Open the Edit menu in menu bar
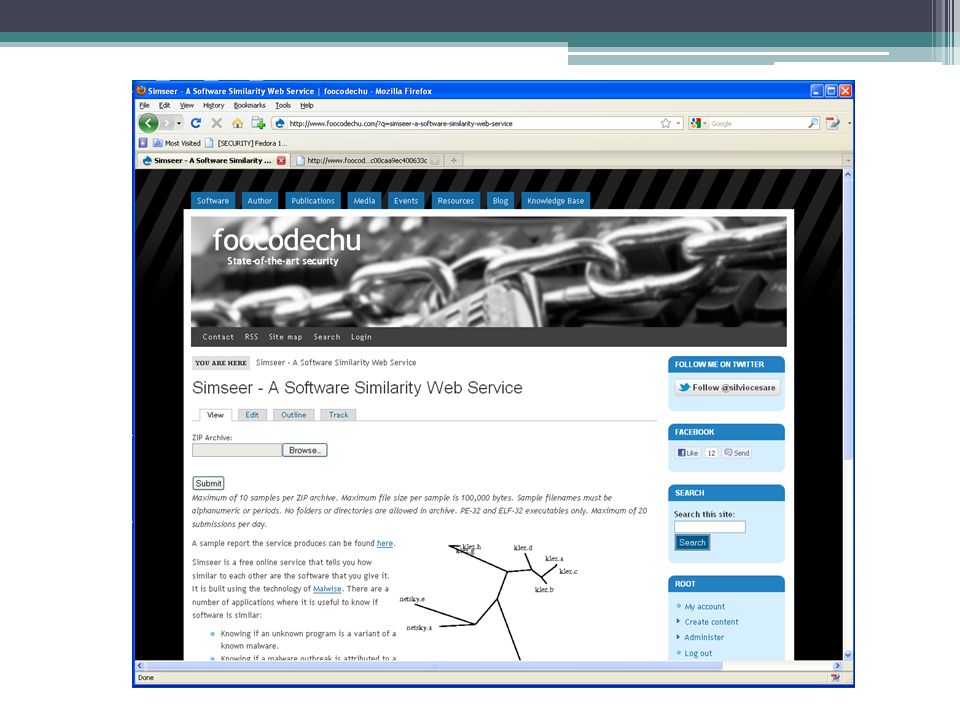The image size is (960, 720). (x=165, y=105)
